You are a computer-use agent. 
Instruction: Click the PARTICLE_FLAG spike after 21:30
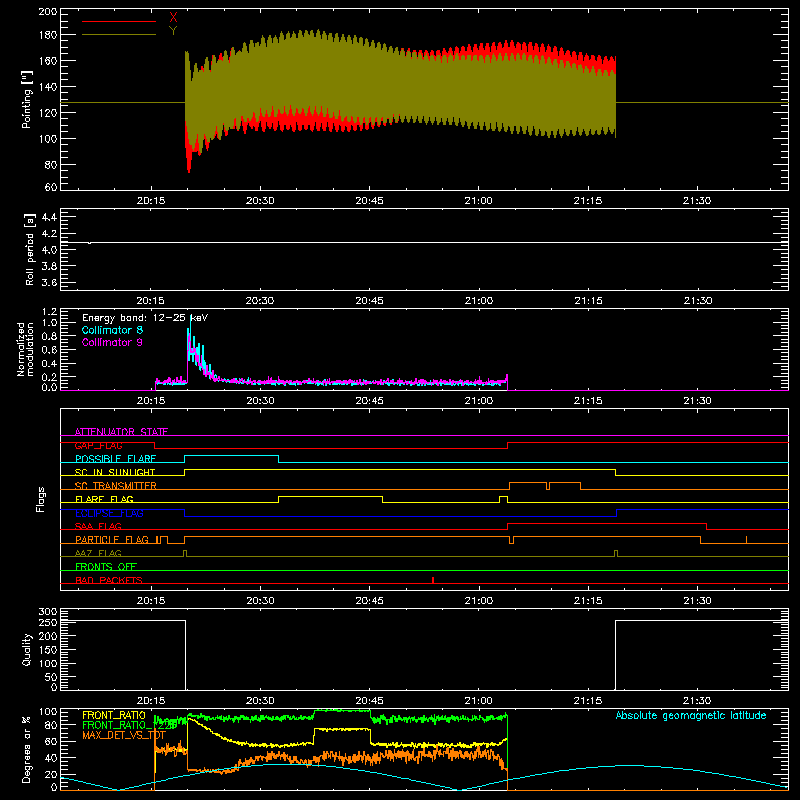pos(746,539)
